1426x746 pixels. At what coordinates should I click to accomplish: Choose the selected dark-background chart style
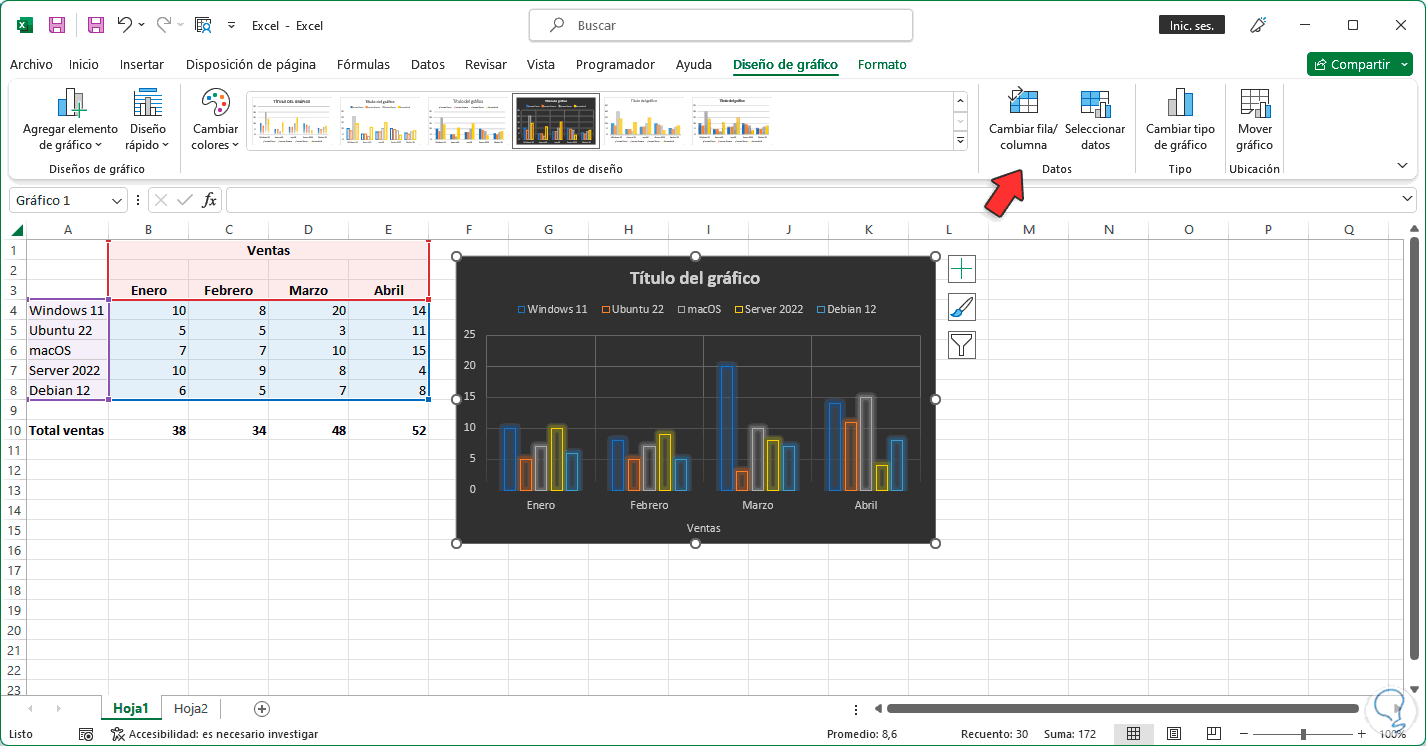(x=556, y=121)
